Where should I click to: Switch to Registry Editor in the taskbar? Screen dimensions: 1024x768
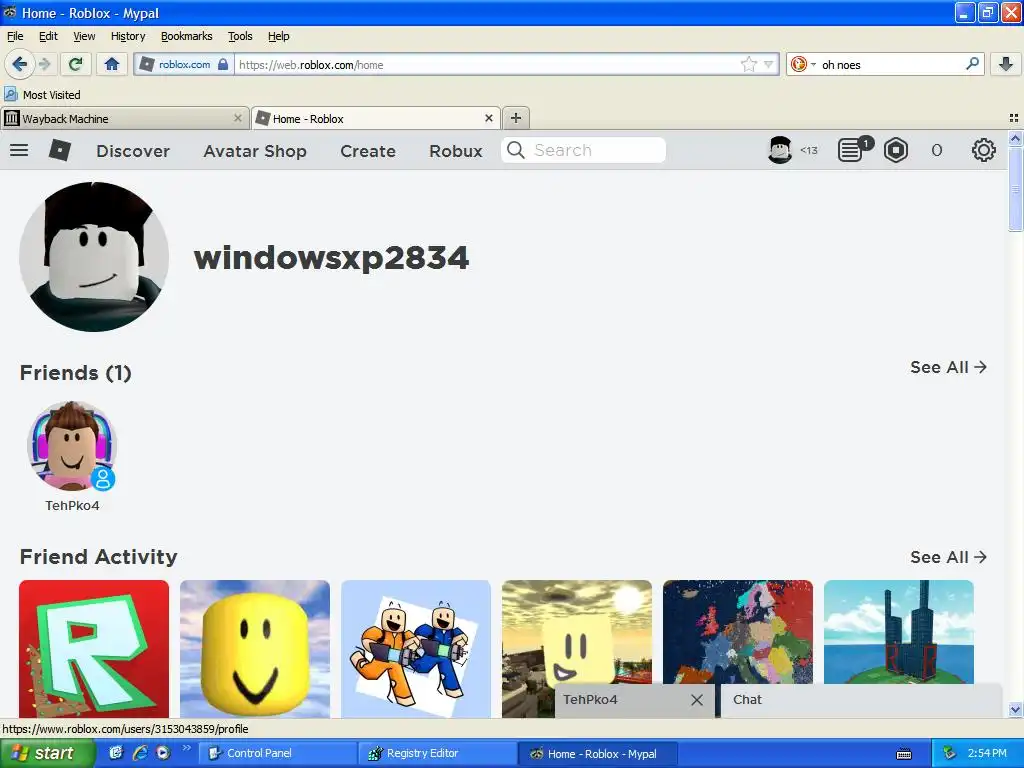(438, 753)
